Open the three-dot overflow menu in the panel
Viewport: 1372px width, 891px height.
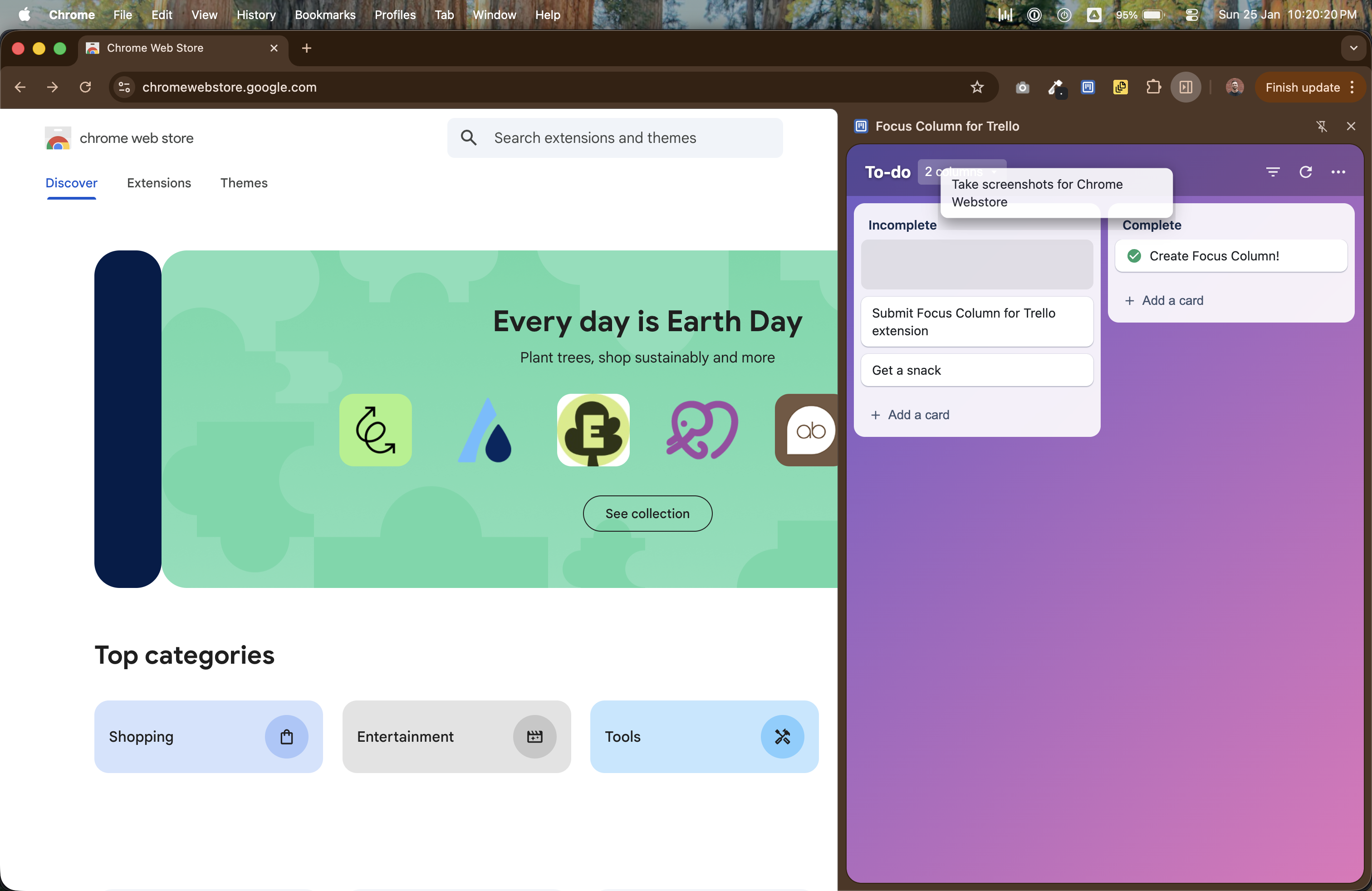coord(1339,172)
